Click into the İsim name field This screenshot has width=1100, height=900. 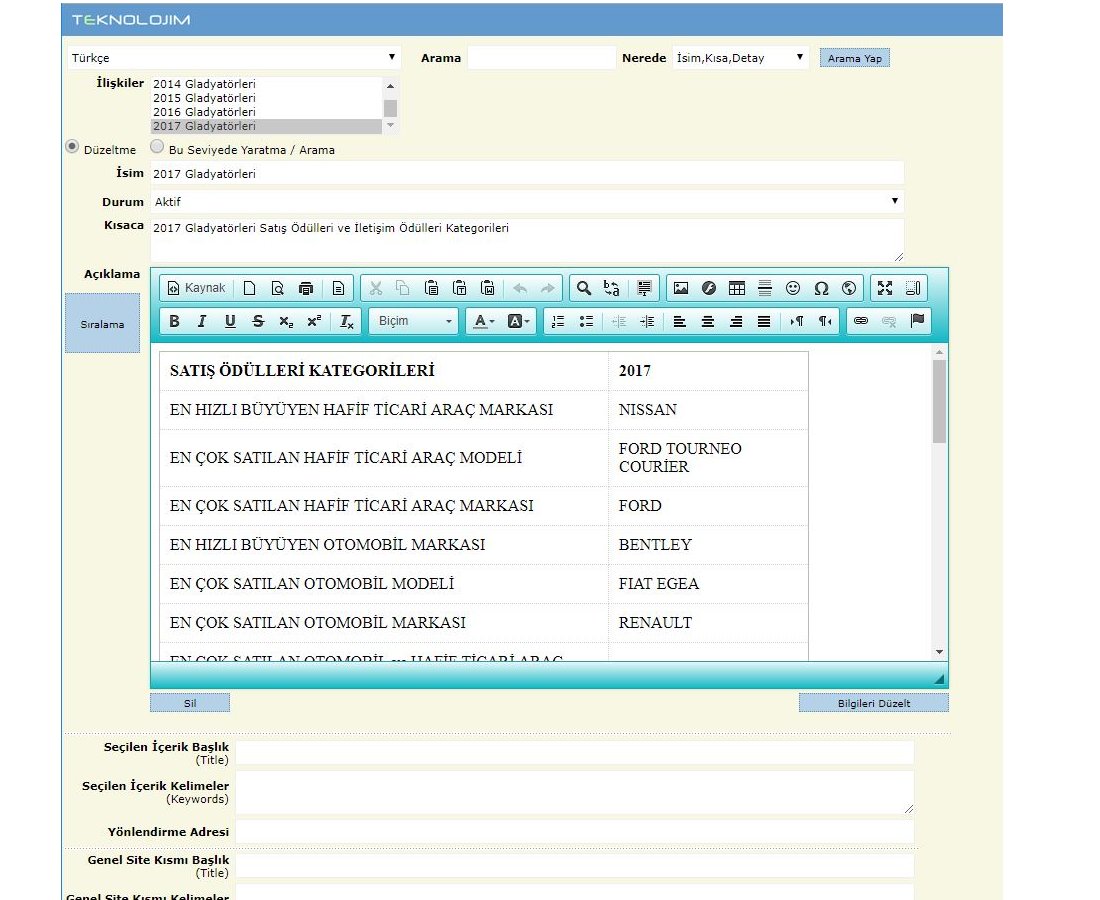(x=527, y=174)
